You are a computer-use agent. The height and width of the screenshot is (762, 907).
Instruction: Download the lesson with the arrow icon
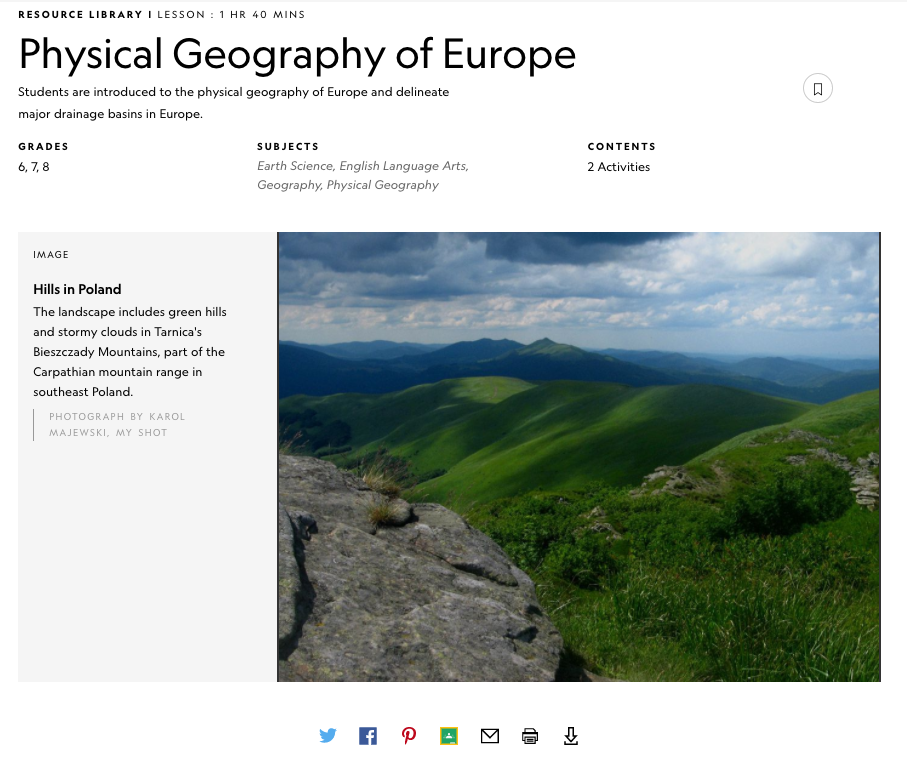point(571,736)
